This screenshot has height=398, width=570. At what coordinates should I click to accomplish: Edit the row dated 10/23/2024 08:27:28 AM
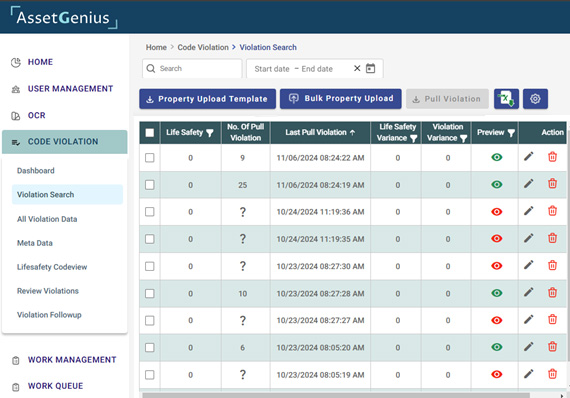529,292
